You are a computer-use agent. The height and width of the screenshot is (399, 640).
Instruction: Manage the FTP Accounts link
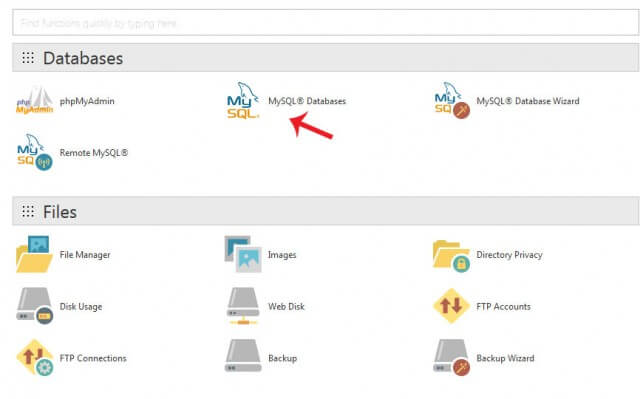[503, 306]
